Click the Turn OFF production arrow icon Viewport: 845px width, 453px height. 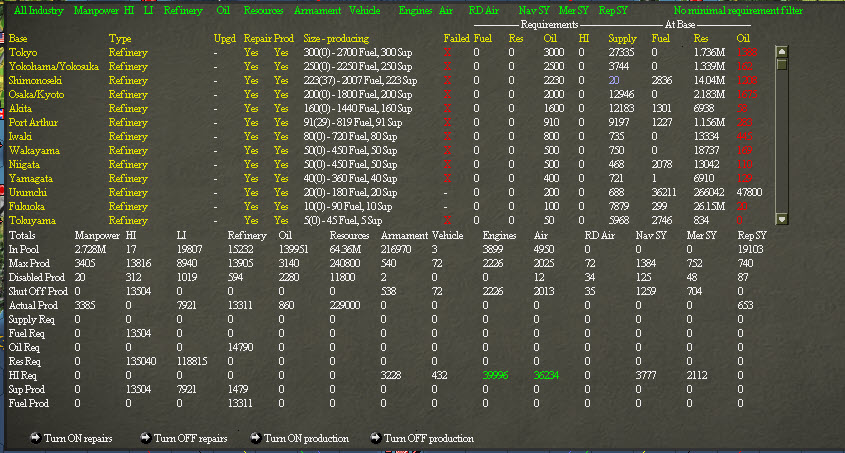tap(376, 438)
